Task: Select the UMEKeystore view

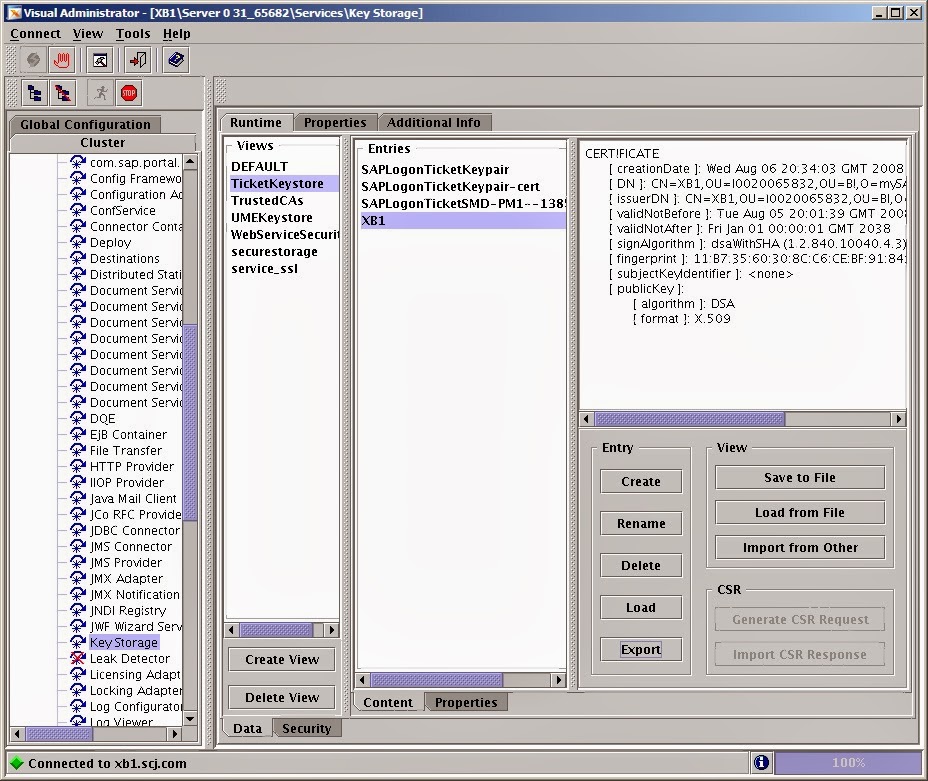Action: [x=283, y=218]
